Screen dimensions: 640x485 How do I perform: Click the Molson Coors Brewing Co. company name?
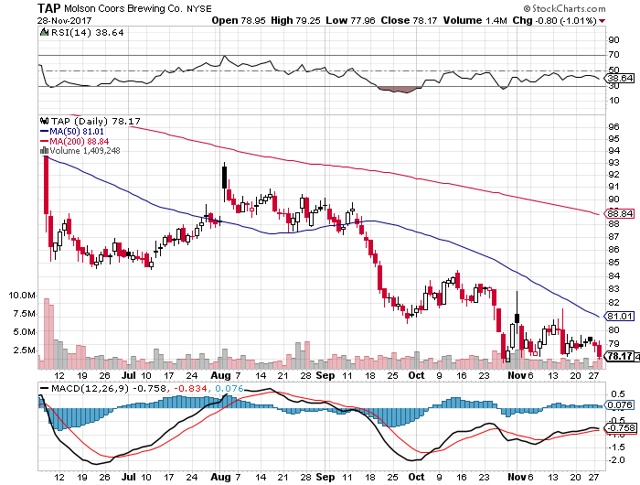click(123, 9)
